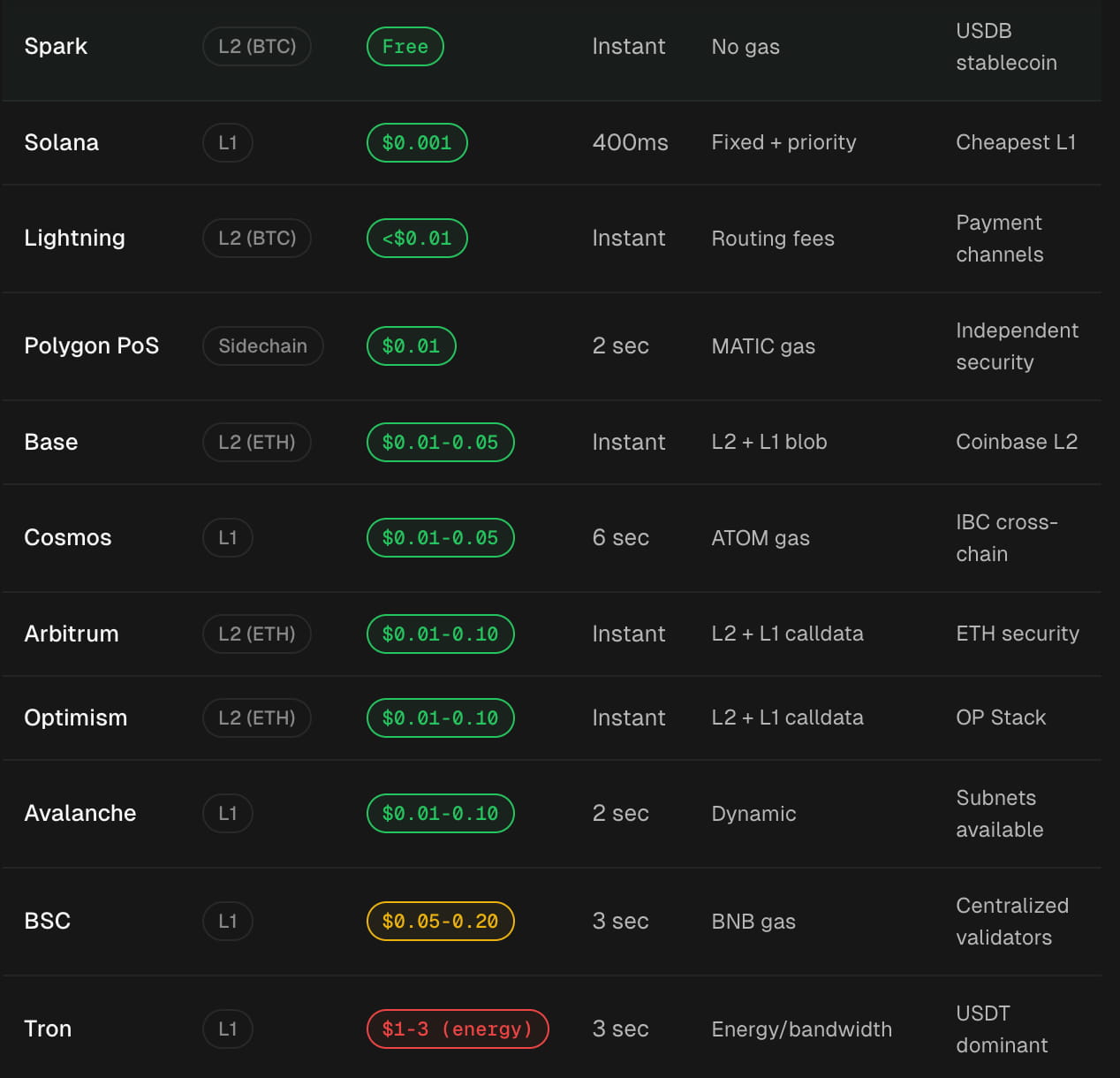Click the Lightning network name

click(x=75, y=238)
